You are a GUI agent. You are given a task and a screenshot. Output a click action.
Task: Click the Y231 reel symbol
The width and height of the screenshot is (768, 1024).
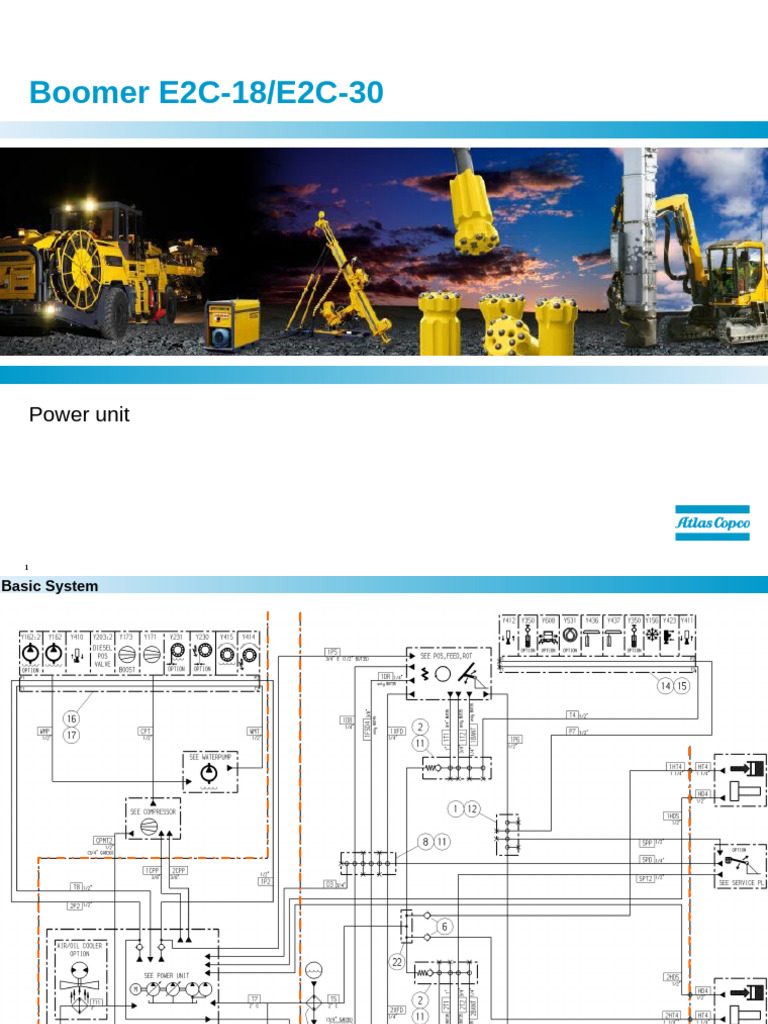(177, 652)
